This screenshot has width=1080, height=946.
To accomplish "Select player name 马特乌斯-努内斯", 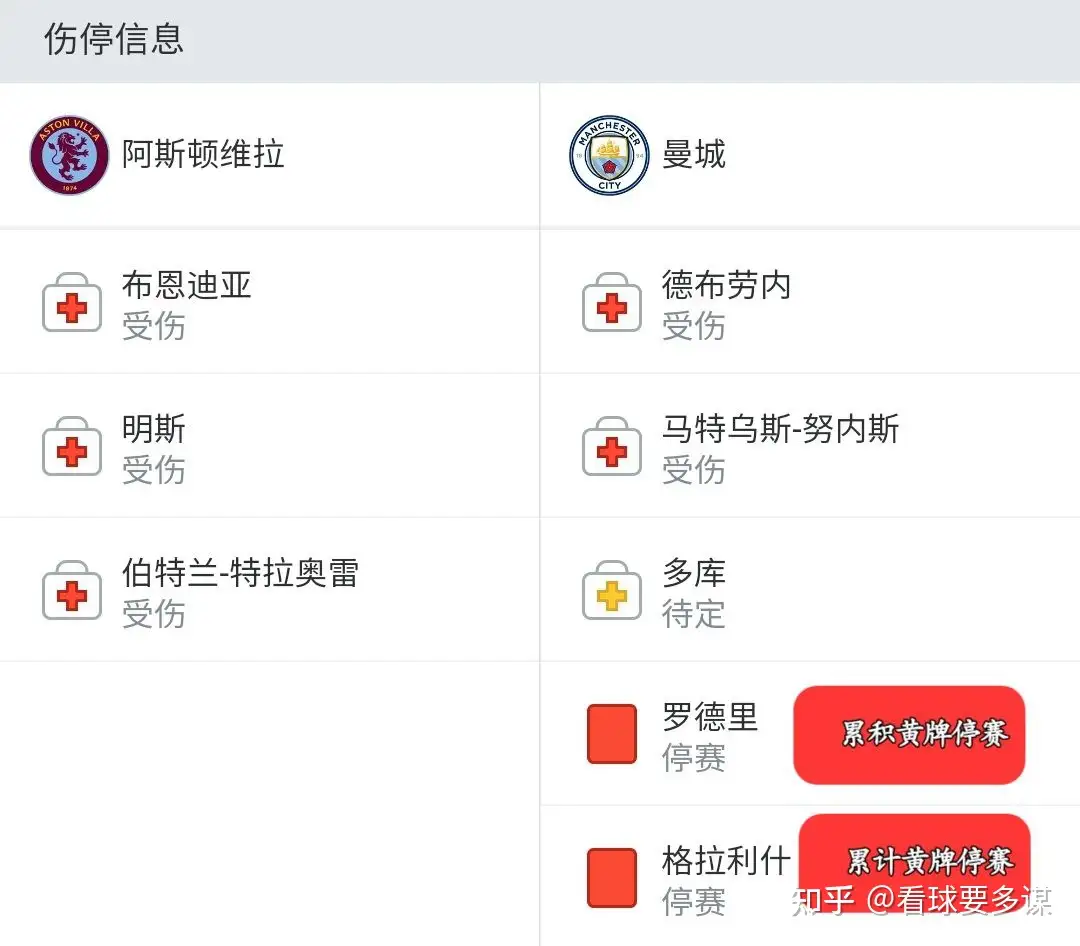I will pyautogui.click(x=780, y=430).
